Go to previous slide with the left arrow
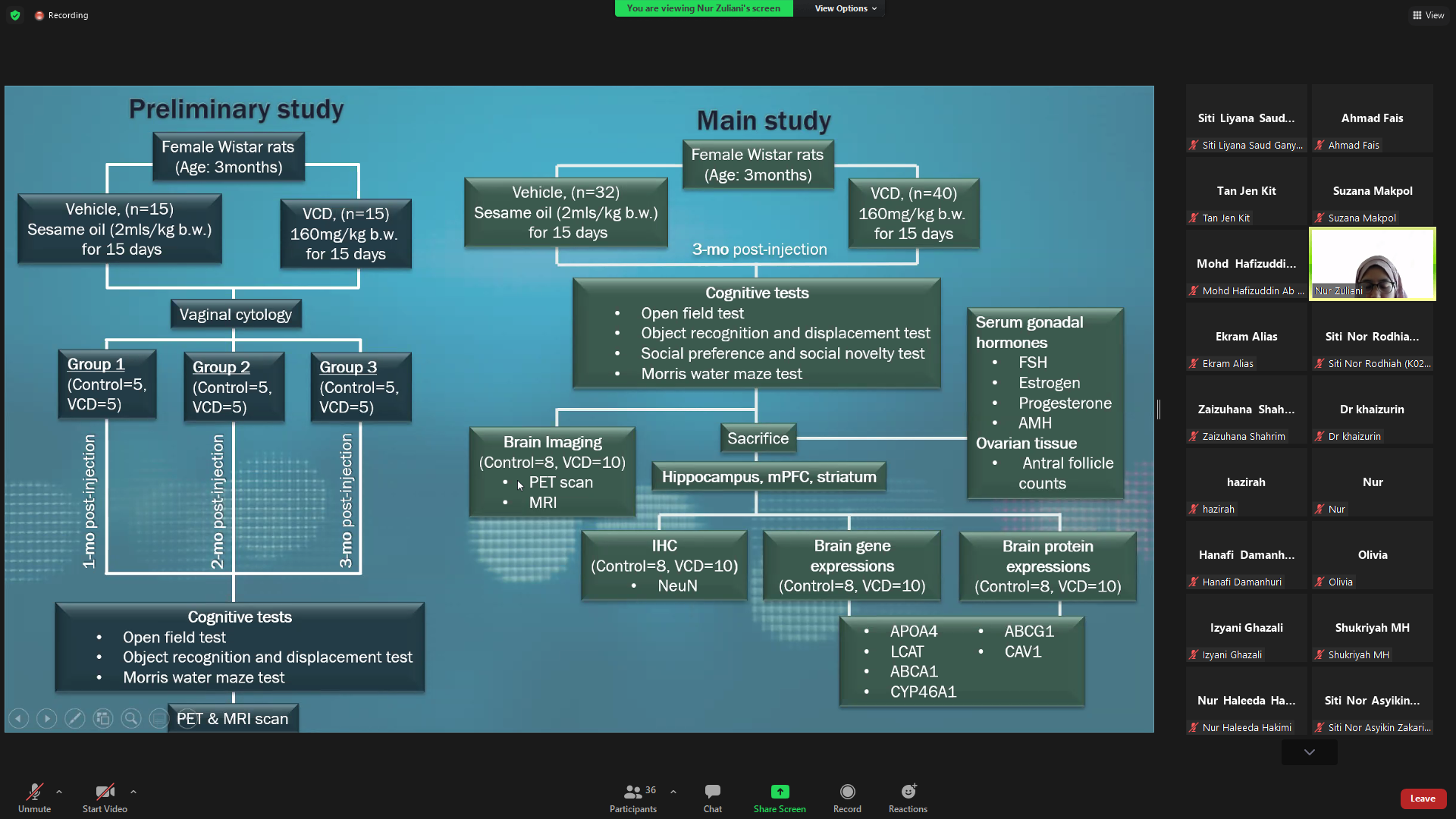The width and height of the screenshot is (1456, 819). pos(19,718)
